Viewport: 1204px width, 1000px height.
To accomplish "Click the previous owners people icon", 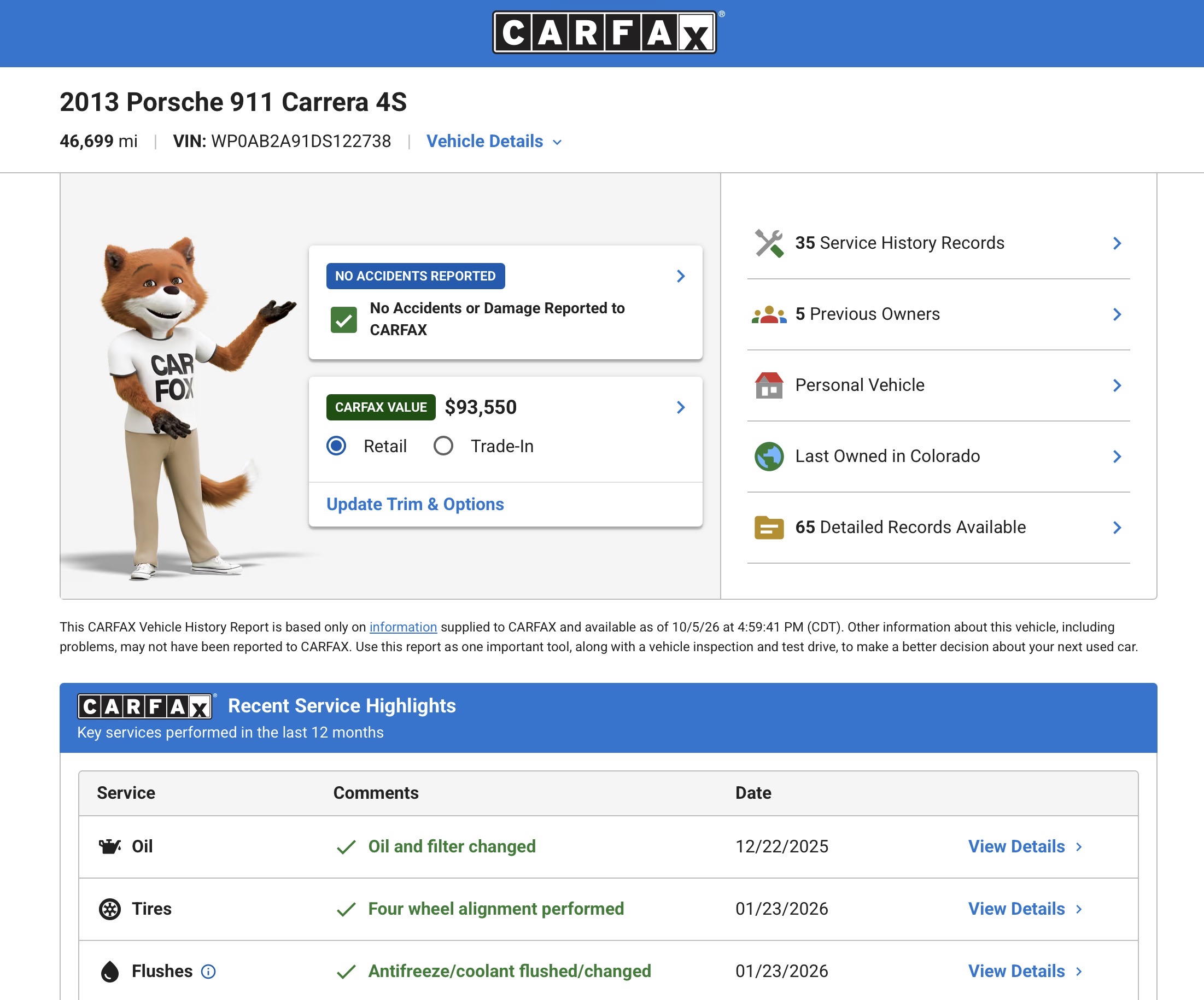I will pyautogui.click(x=769, y=314).
